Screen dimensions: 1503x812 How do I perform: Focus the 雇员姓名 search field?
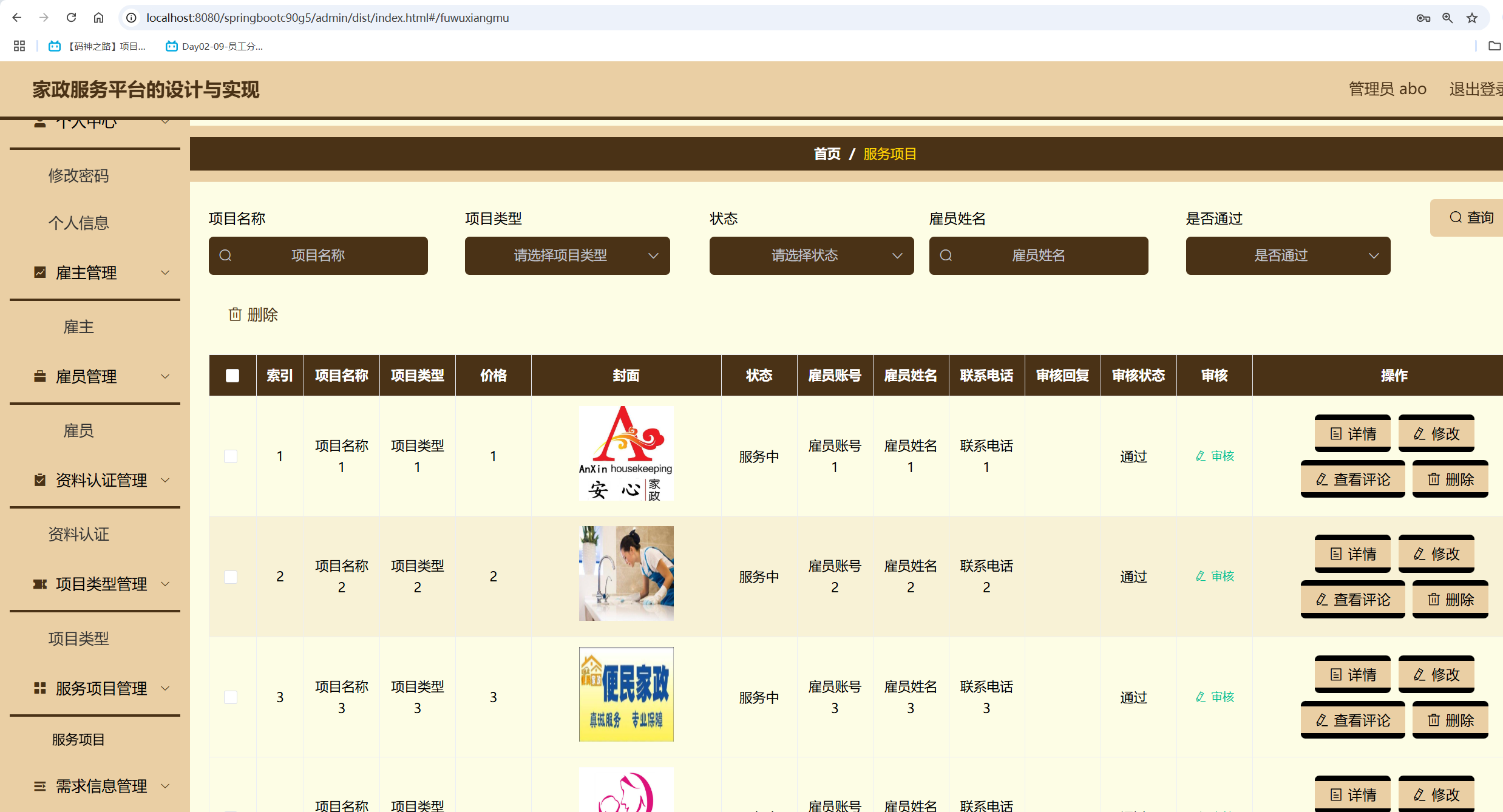(1039, 255)
